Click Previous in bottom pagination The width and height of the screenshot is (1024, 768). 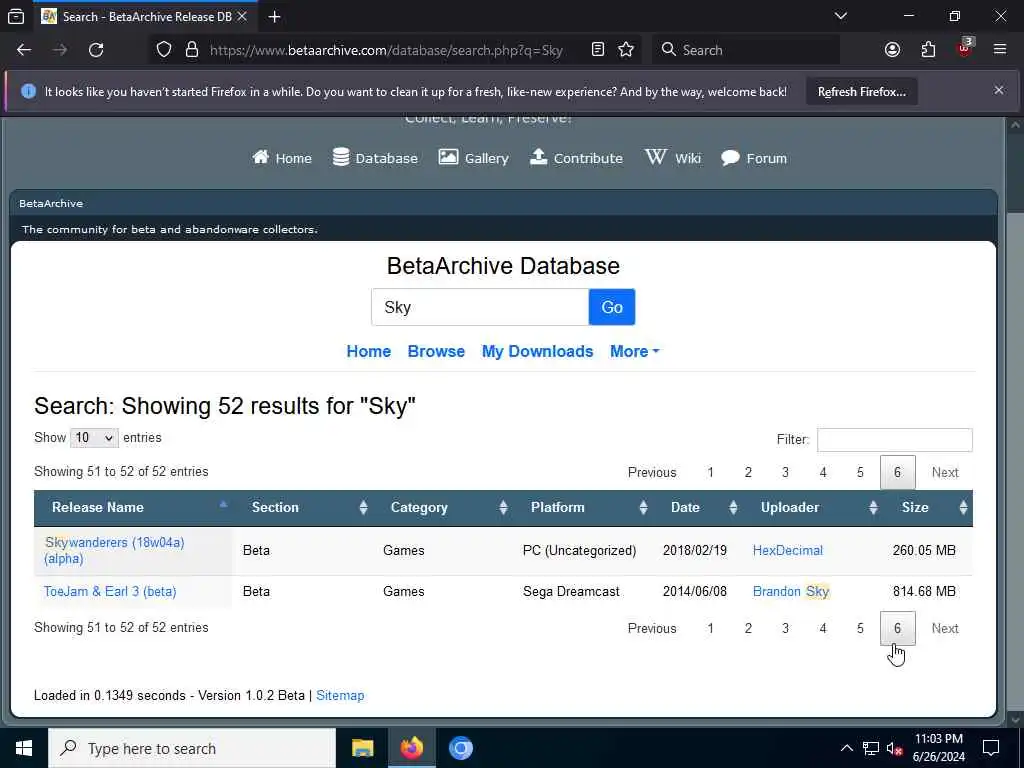[x=652, y=628]
